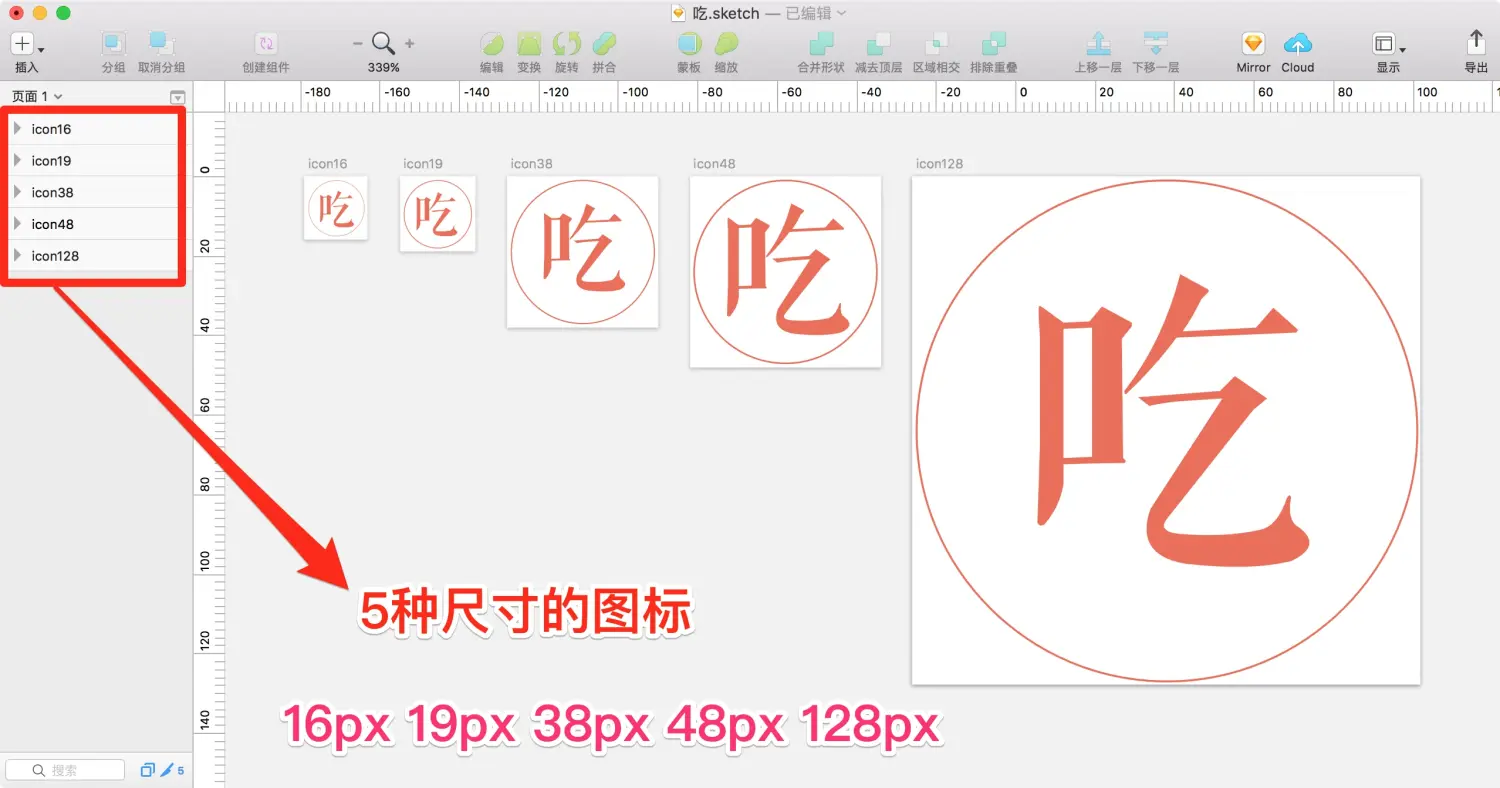Expand the icon19 layer triangle
The height and width of the screenshot is (788, 1500).
[17, 160]
